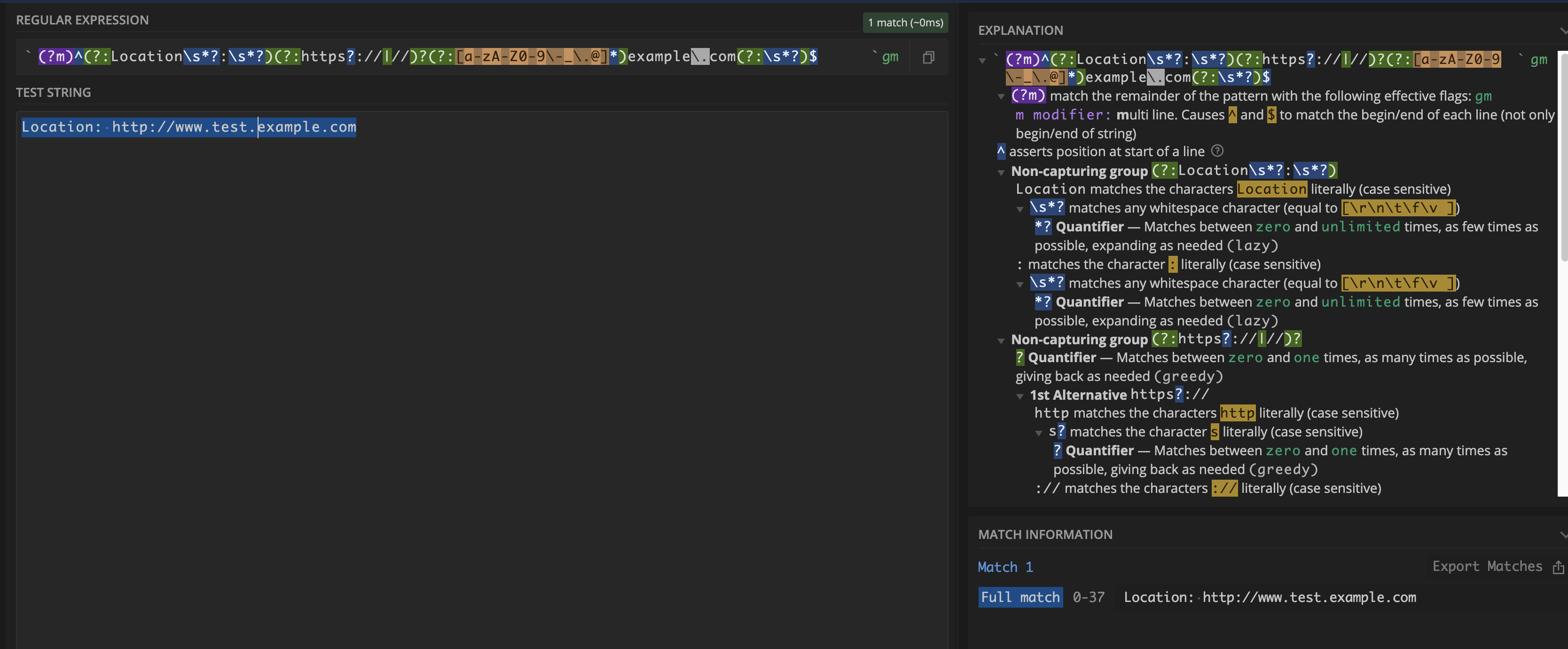
Task: Open the gm regex flags selector
Action: click(889, 57)
